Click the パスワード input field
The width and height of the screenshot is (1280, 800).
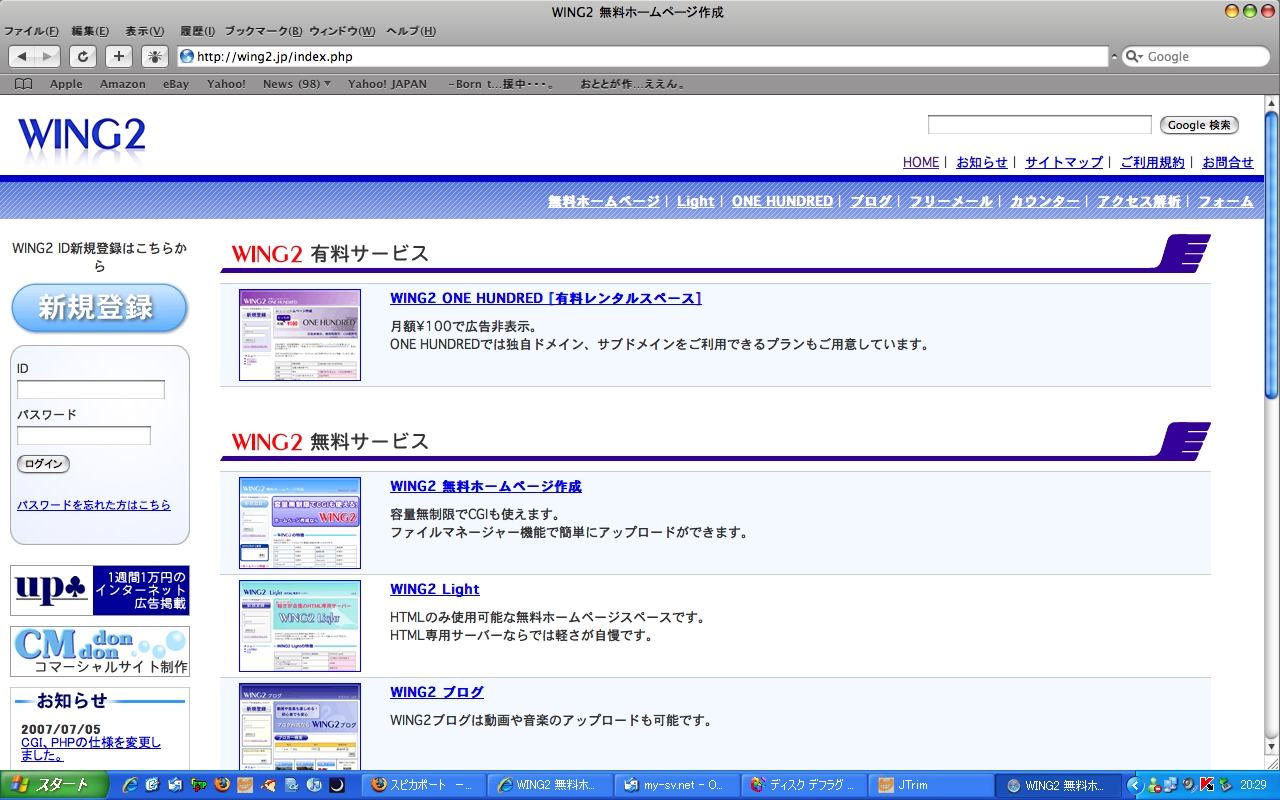(x=84, y=436)
